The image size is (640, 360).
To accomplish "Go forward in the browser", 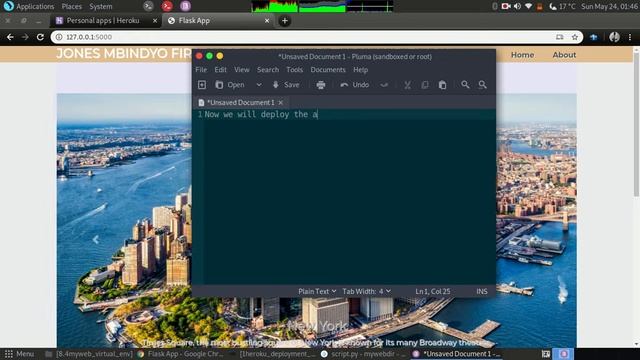I will pyautogui.click(x=25, y=37).
